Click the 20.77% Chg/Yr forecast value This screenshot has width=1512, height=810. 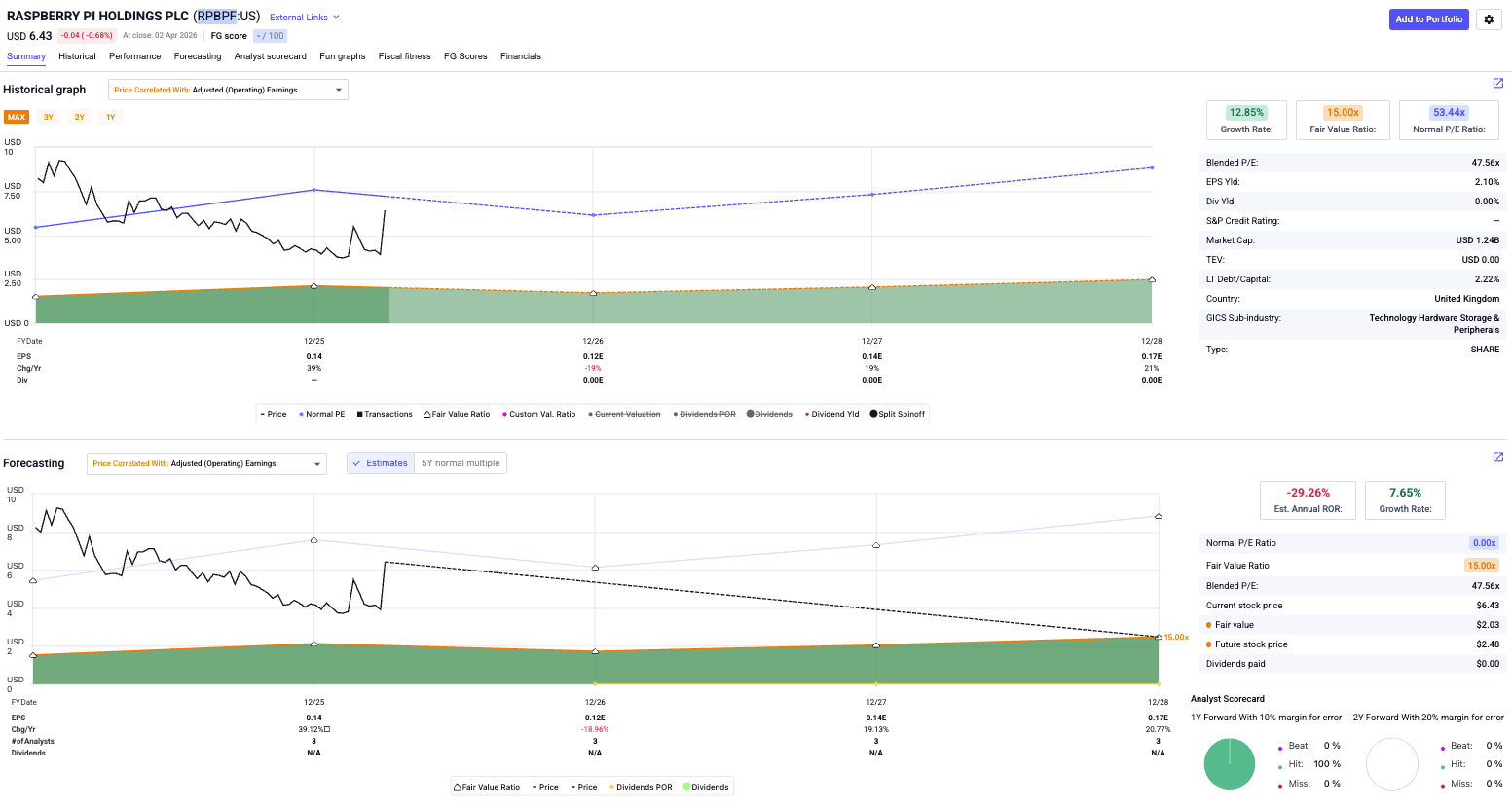click(x=1158, y=729)
